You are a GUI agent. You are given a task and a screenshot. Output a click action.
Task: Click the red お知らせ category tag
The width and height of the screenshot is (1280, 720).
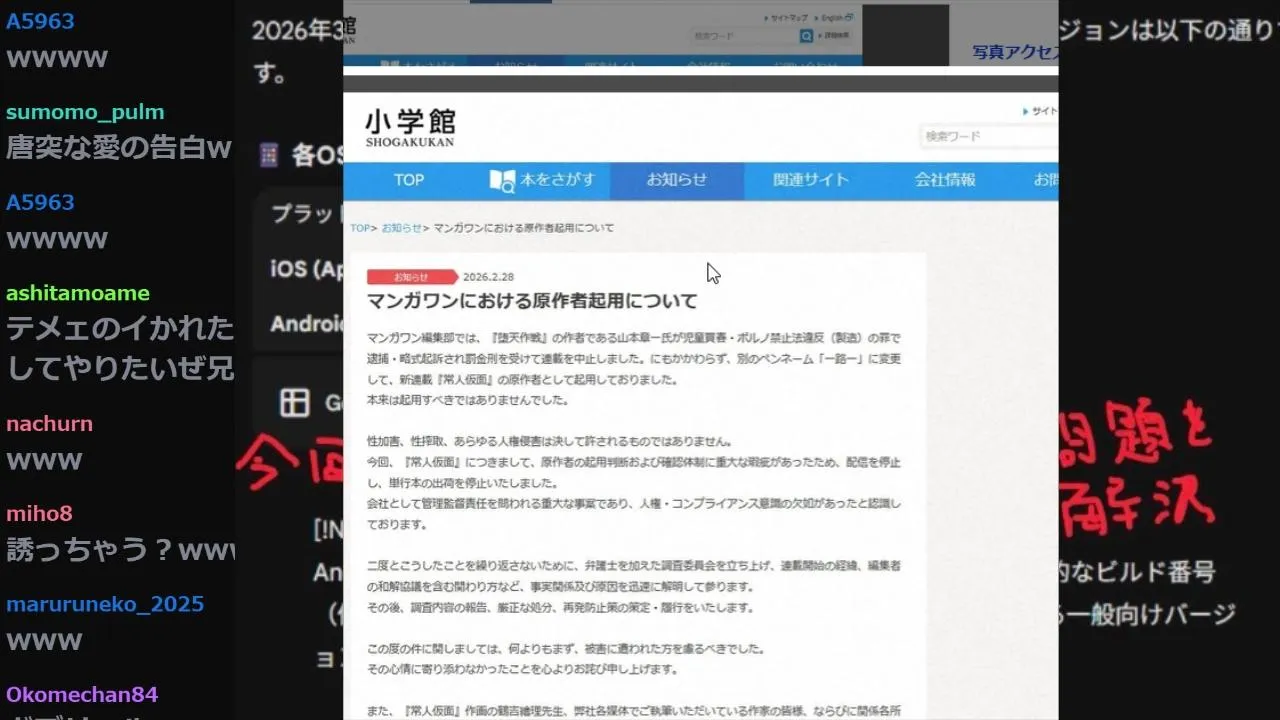point(411,277)
